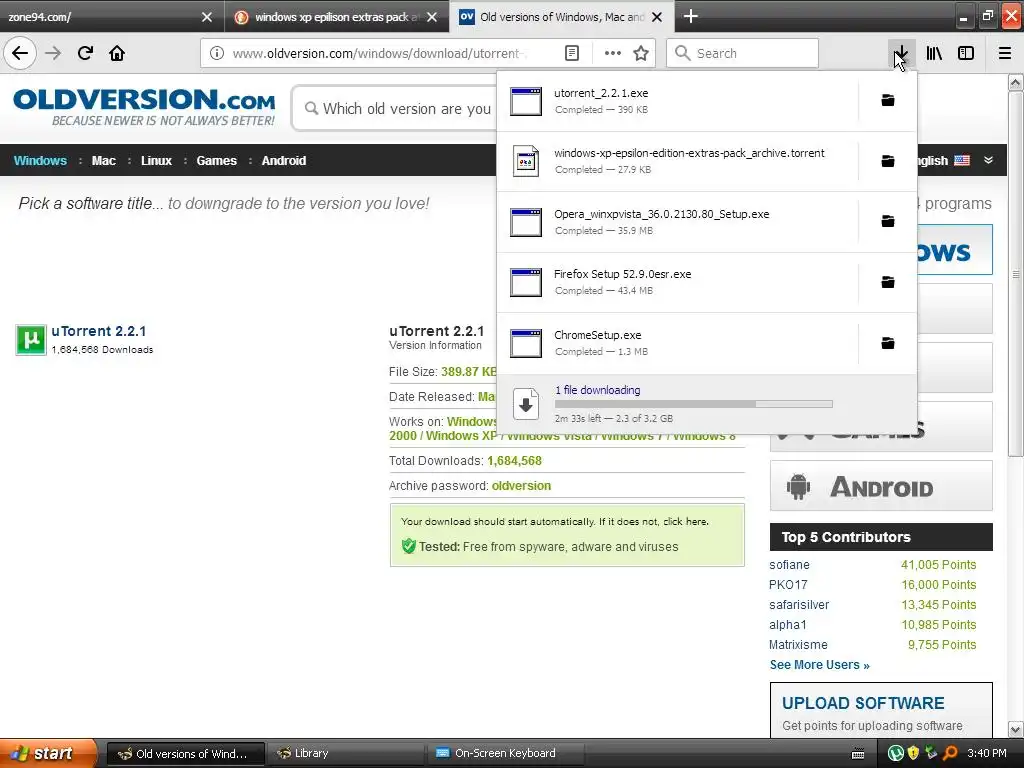This screenshot has width=1024, height=768.
Task: Reload the current page
Action: pos(85,53)
